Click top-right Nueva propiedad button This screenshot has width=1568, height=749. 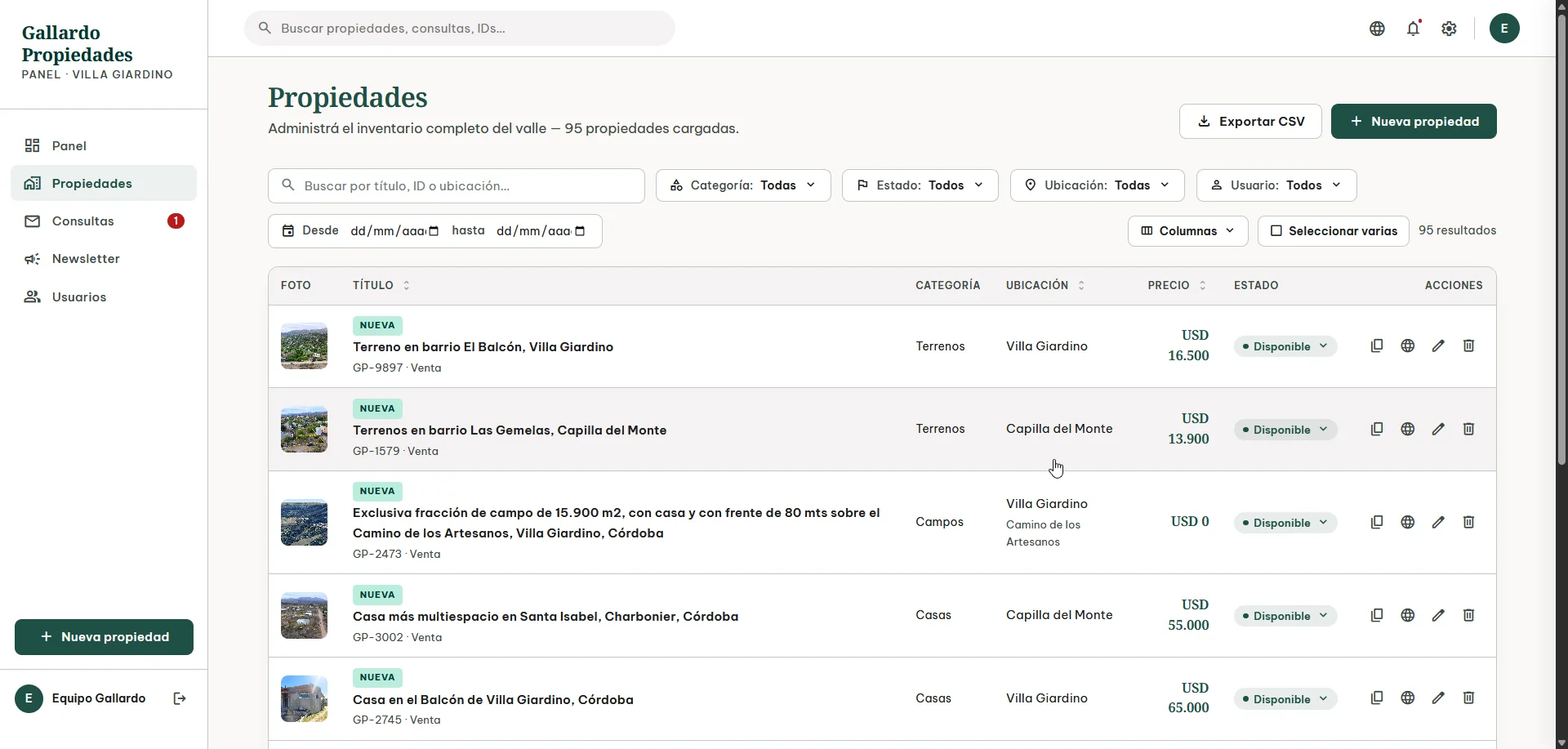1414,121
